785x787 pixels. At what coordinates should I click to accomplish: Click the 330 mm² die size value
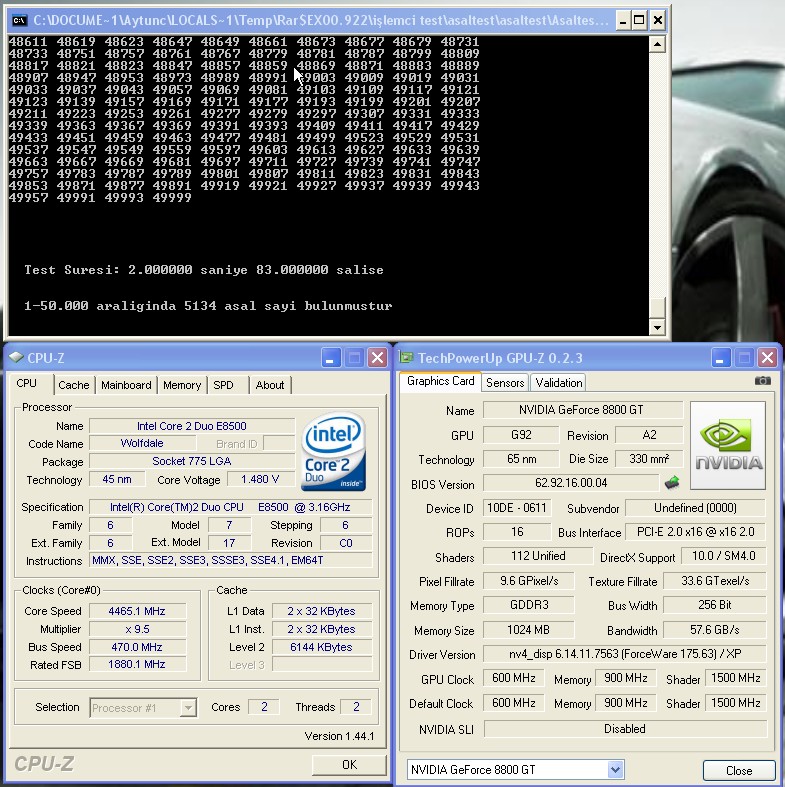(x=649, y=459)
